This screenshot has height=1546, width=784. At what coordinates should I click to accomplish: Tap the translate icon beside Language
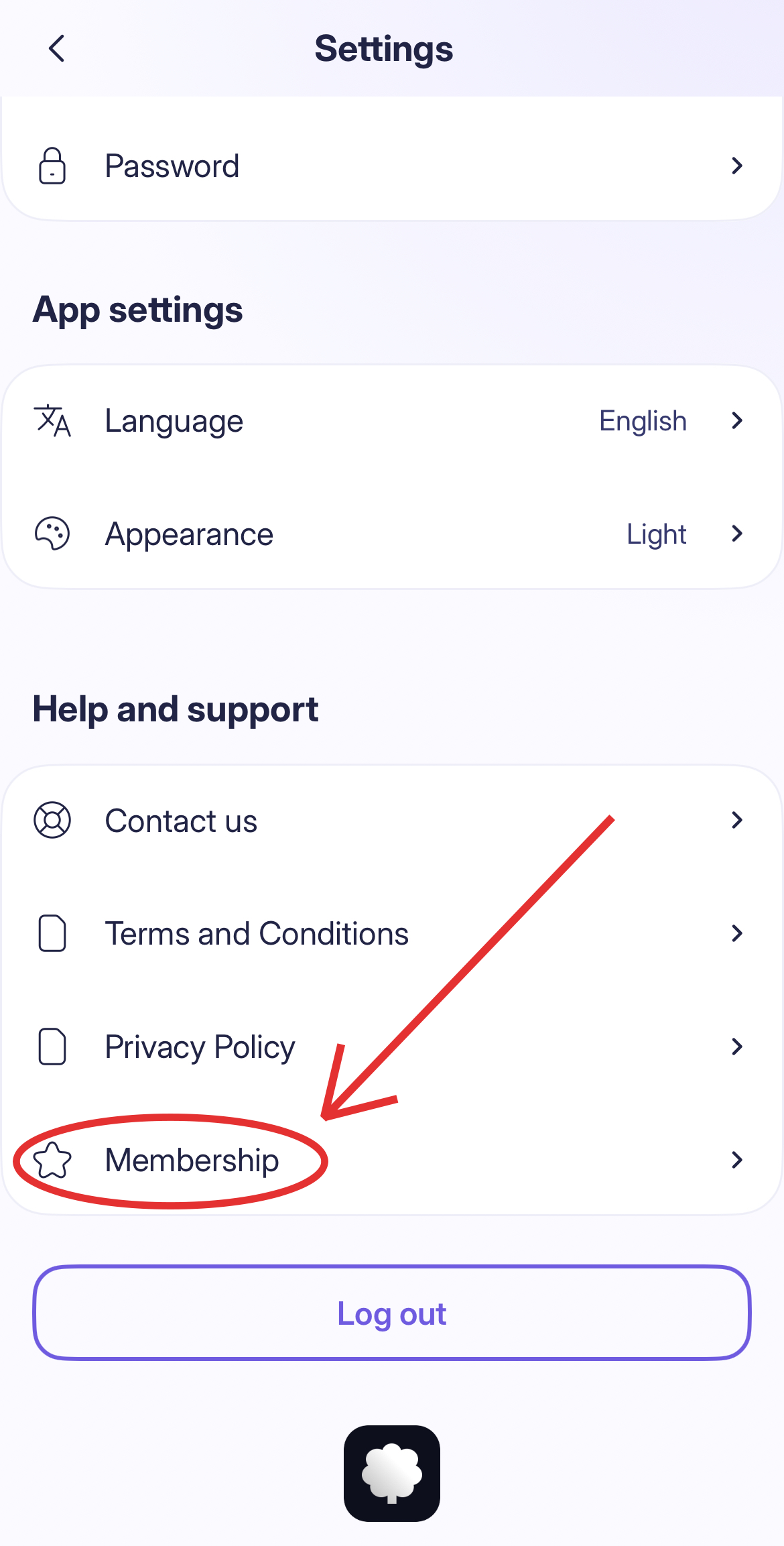(52, 421)
